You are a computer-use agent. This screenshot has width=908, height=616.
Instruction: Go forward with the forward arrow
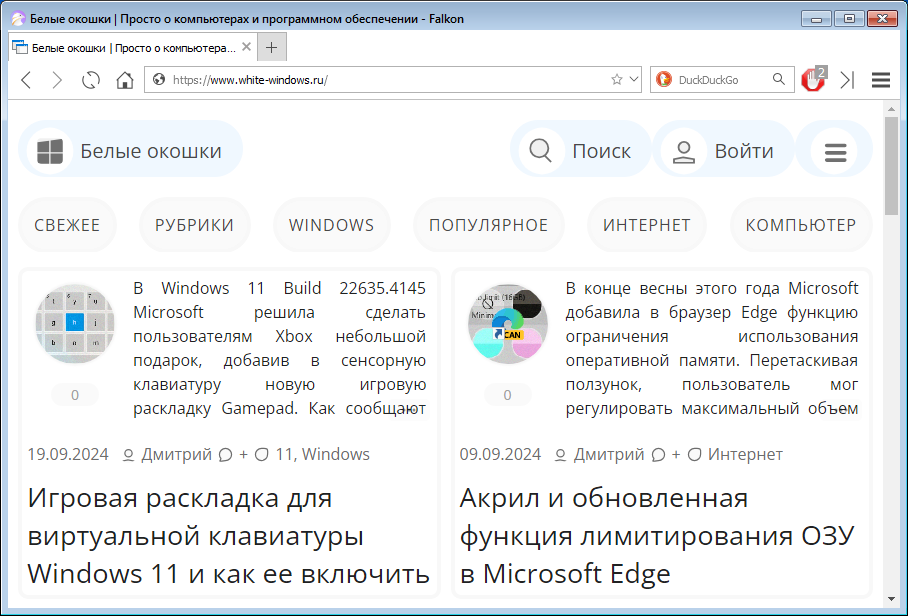coord(57,80)
